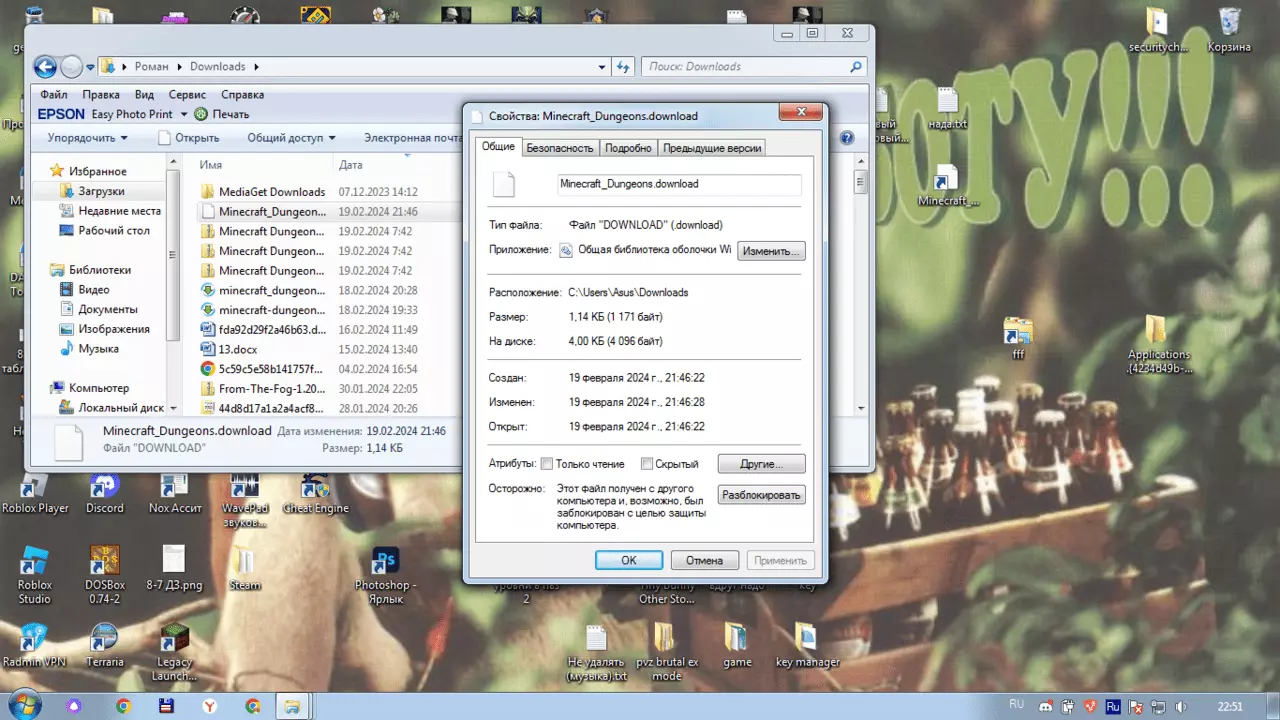Image resolution: width=1280 pixels, height=720 pixels.
Task: Toggle the Скрытый attribute checkbox
Action: pos(647,464)
